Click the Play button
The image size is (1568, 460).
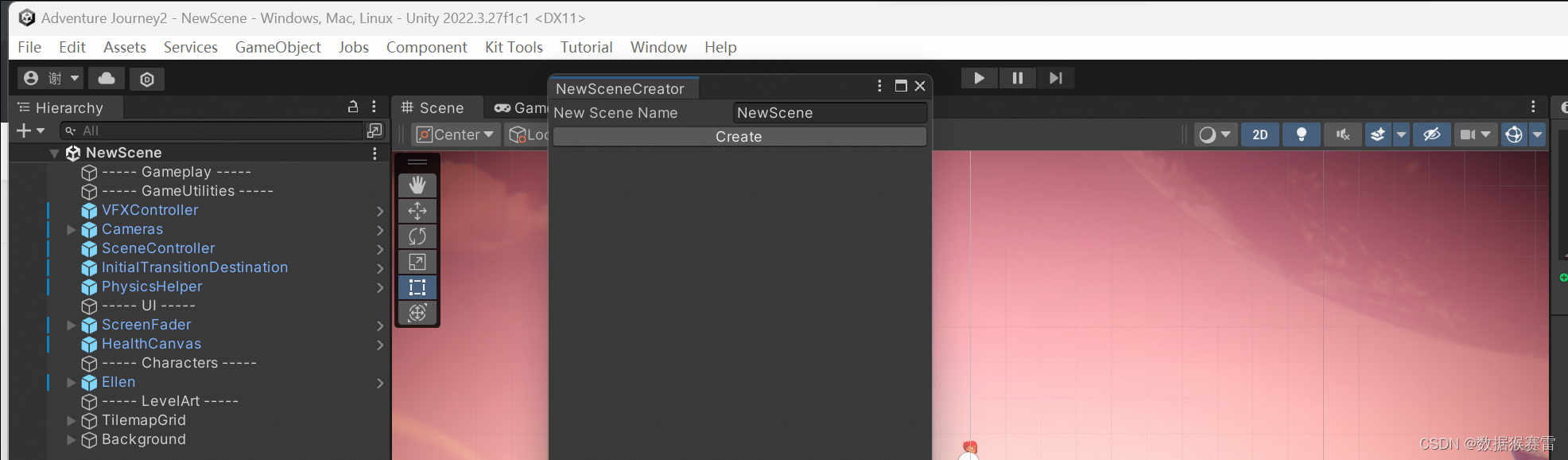979,78
